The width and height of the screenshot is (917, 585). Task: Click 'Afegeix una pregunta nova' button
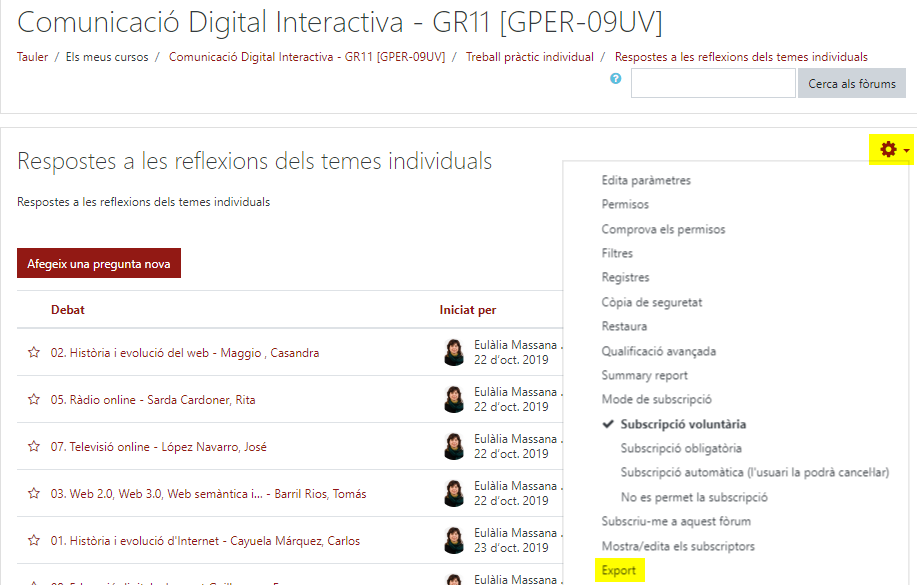[99, 263]
